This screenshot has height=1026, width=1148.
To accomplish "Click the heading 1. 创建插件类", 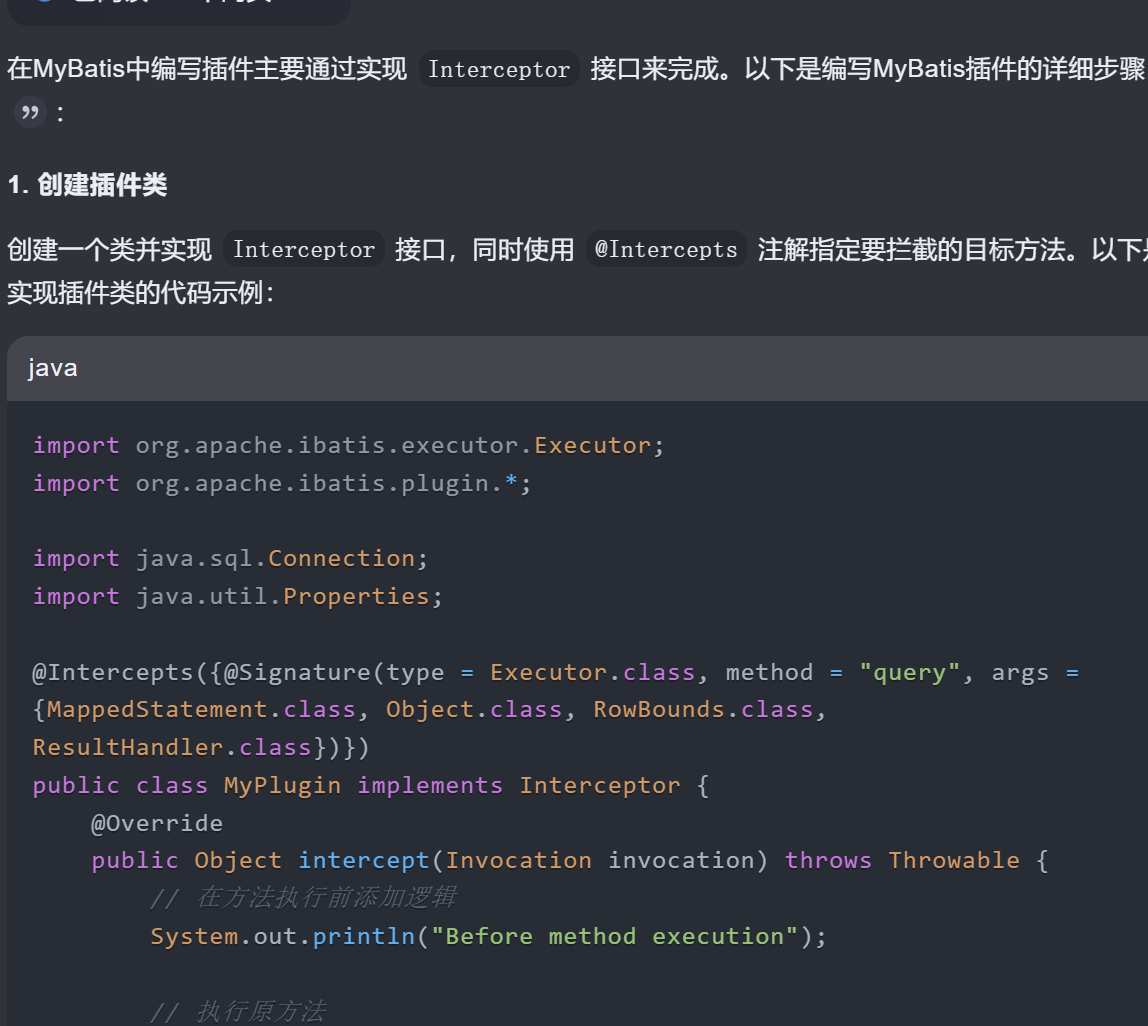I will coord(87,185).
